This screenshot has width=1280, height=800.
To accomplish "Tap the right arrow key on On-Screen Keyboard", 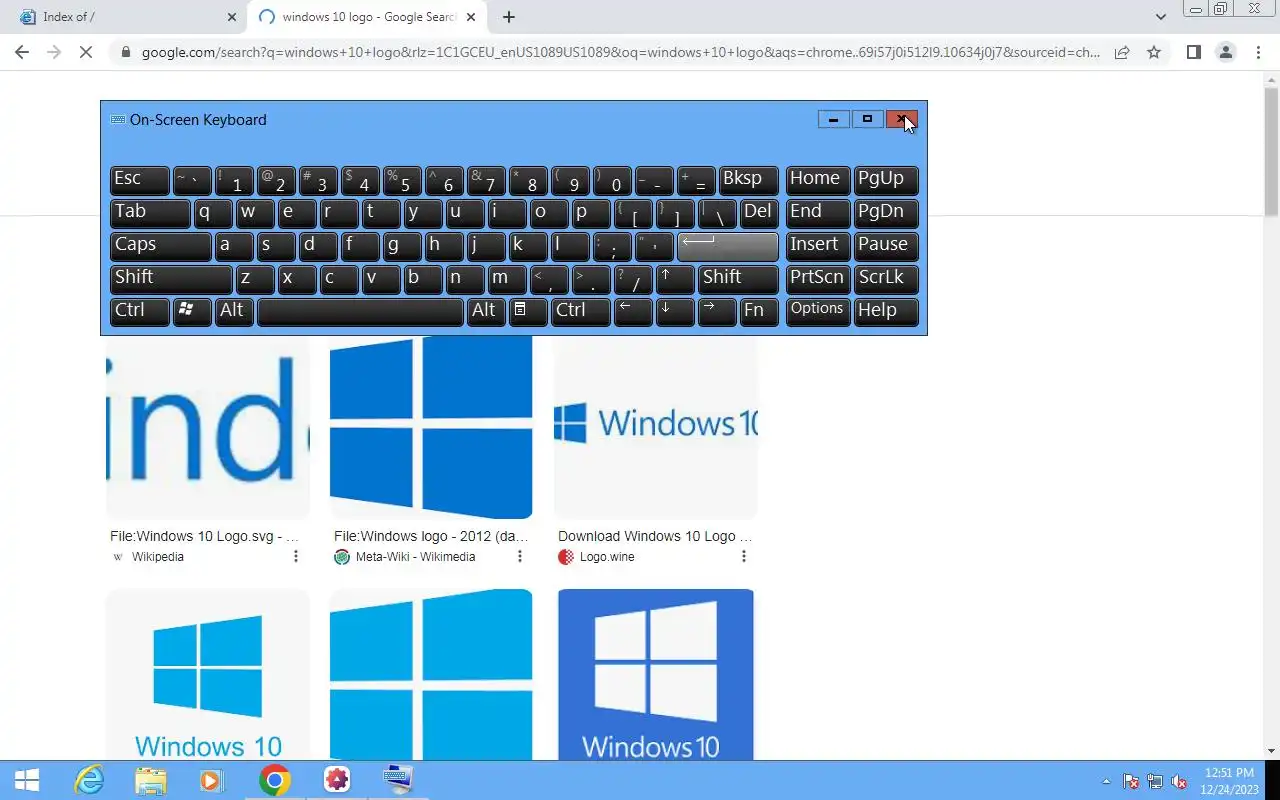I will click(717, 311).
